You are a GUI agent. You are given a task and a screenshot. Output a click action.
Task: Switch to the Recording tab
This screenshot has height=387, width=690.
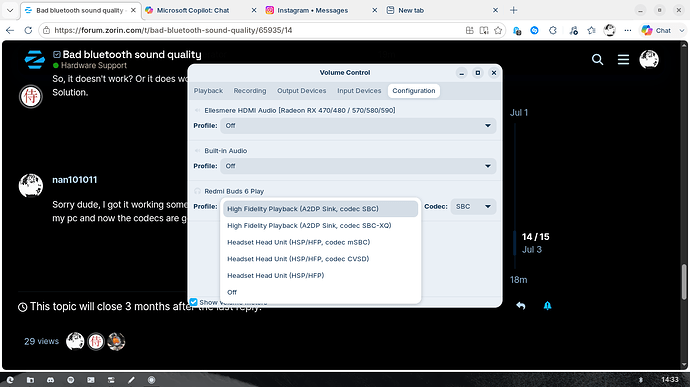pyautogui.click(x=250, y=91)
